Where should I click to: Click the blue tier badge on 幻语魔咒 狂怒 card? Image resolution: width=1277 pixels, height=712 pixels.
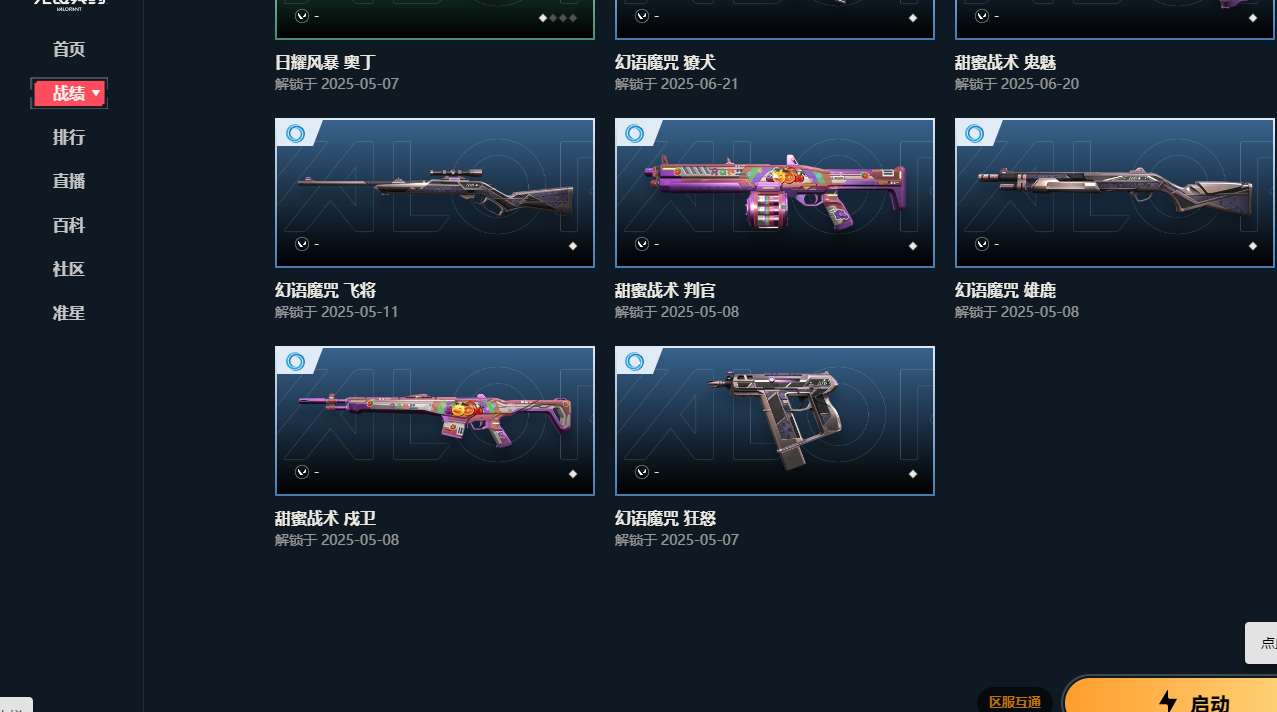(635, 361)
